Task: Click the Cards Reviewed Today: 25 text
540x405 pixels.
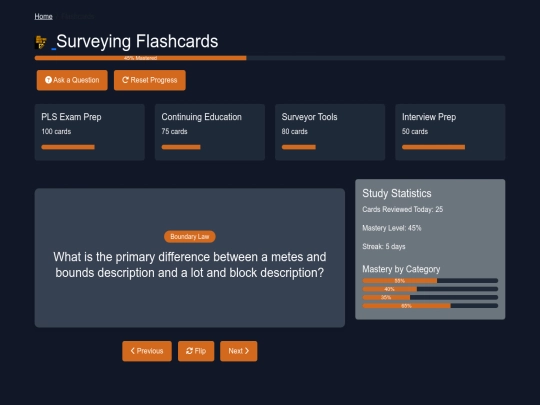Action: coord(403,209)
